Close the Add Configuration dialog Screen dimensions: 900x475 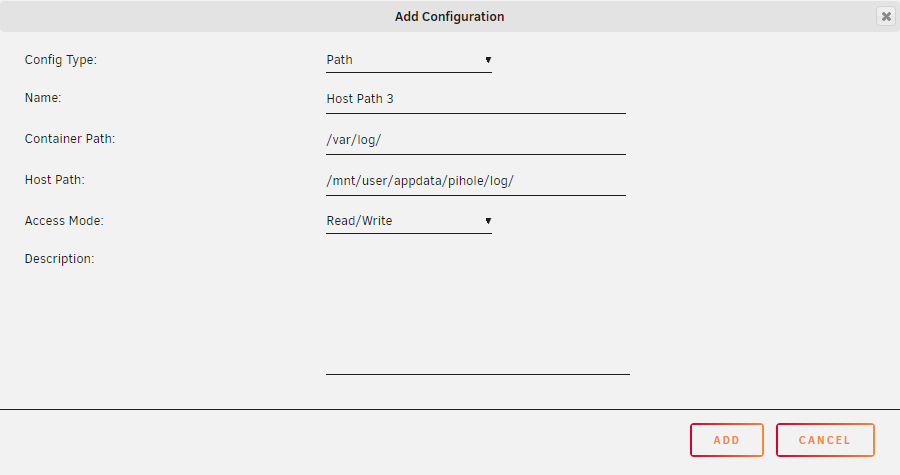(x=886, y=16)
